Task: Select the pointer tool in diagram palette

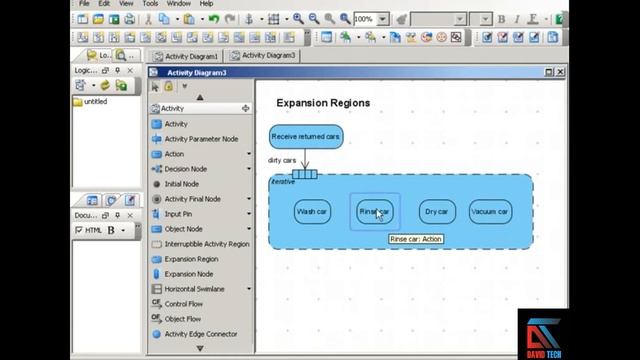Action: point(155,87)
